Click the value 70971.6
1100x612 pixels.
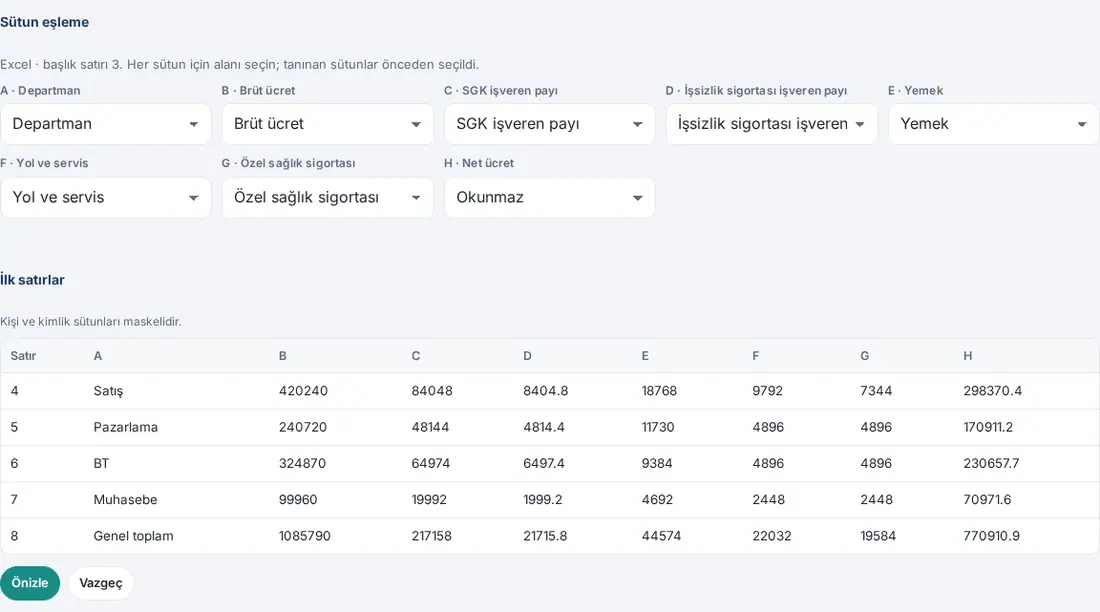tap(987, 500)
